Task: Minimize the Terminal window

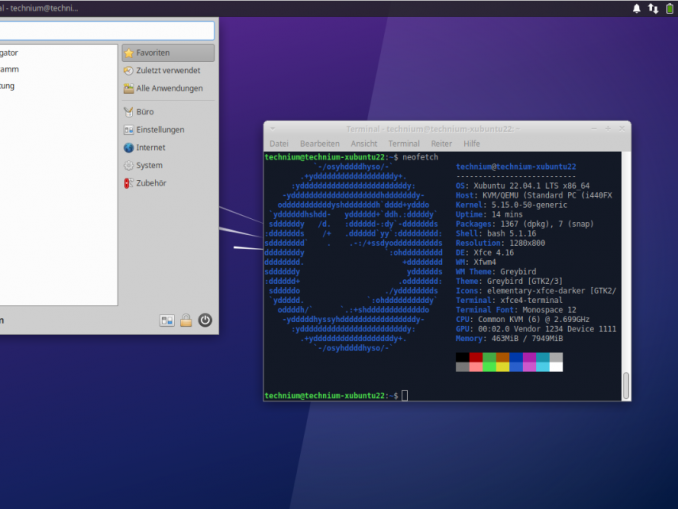Action: click(x=594, y=128)
